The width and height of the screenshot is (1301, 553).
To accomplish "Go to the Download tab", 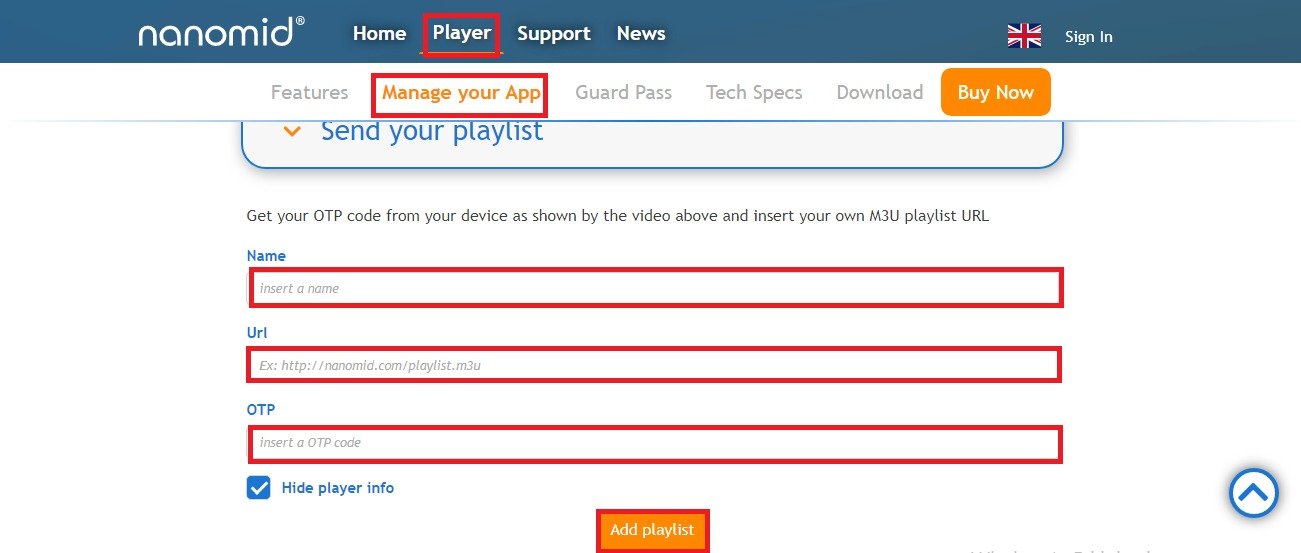I will point(879,93).
